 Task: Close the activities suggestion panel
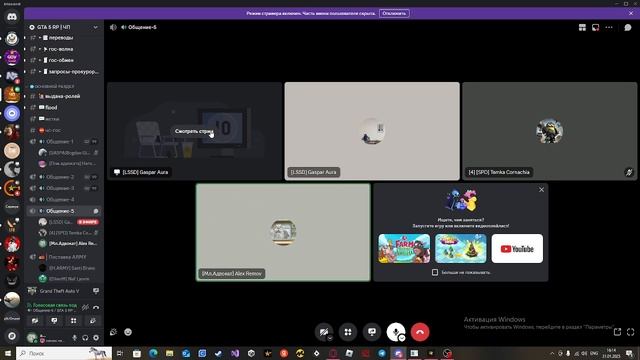[541, 190]
